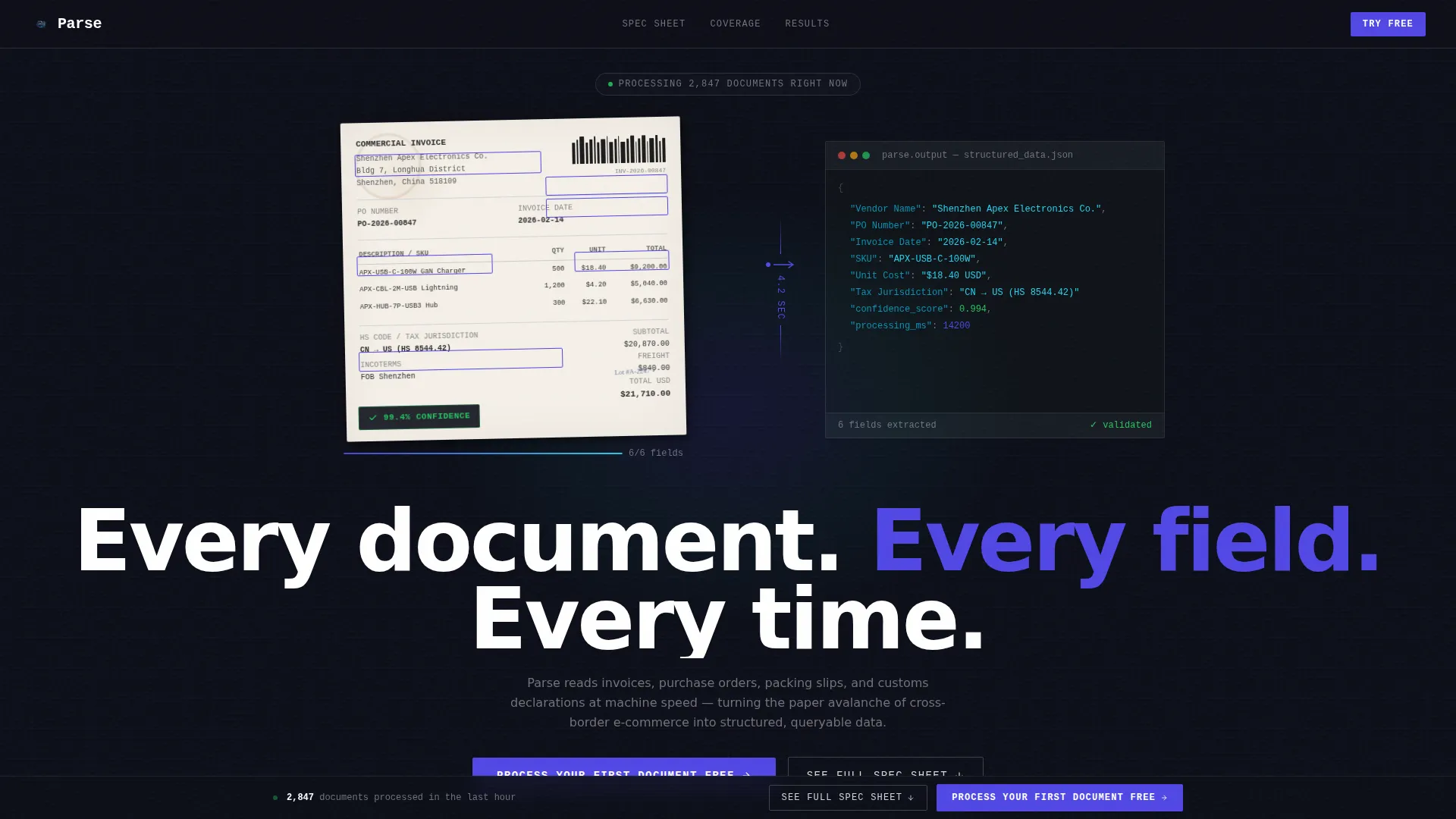Click the checkmark in the confidence badge
The height and width of the screenshot is (819, 1456).
coord(372,418)
